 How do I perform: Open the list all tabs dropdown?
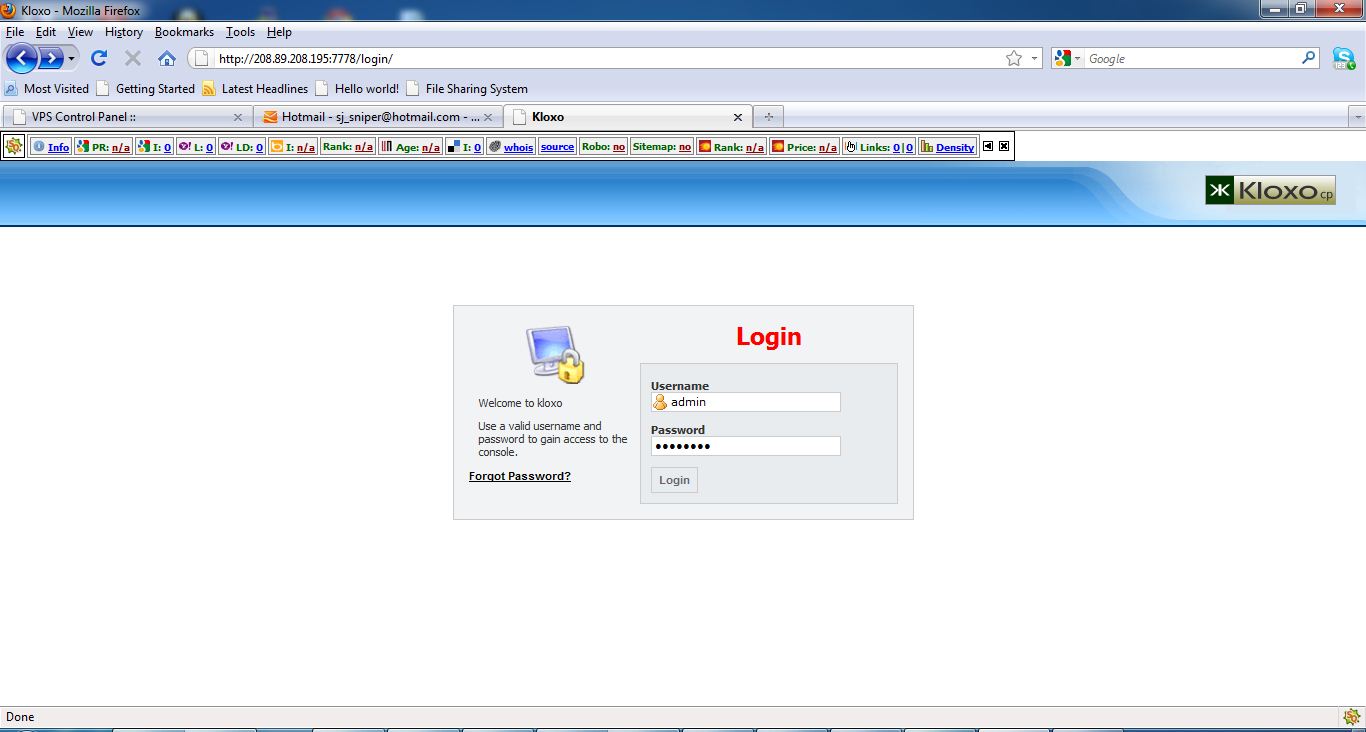[1357, 117]
